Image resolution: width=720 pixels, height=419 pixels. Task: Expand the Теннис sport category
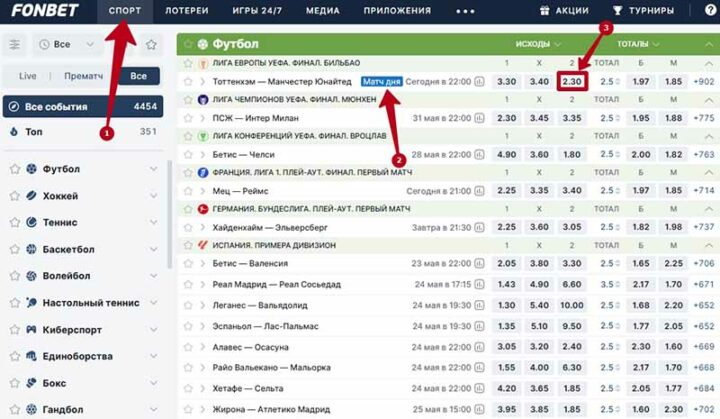pyautogui.click(x=153, y=223)
